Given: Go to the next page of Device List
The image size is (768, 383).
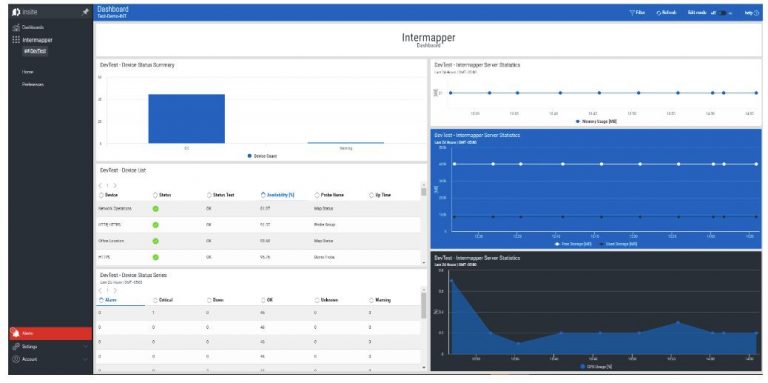Looking at the screenshot, I should [115, 186].
